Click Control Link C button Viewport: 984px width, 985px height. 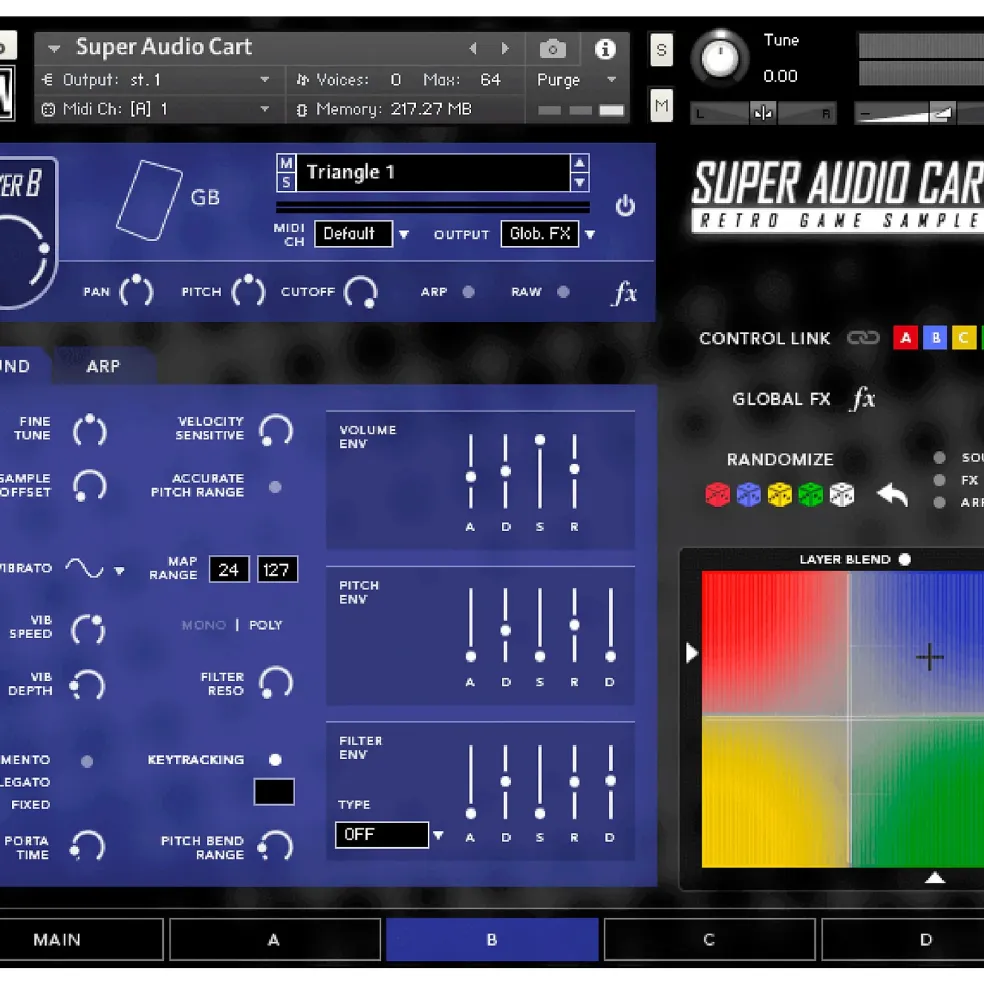pos(965,338)
